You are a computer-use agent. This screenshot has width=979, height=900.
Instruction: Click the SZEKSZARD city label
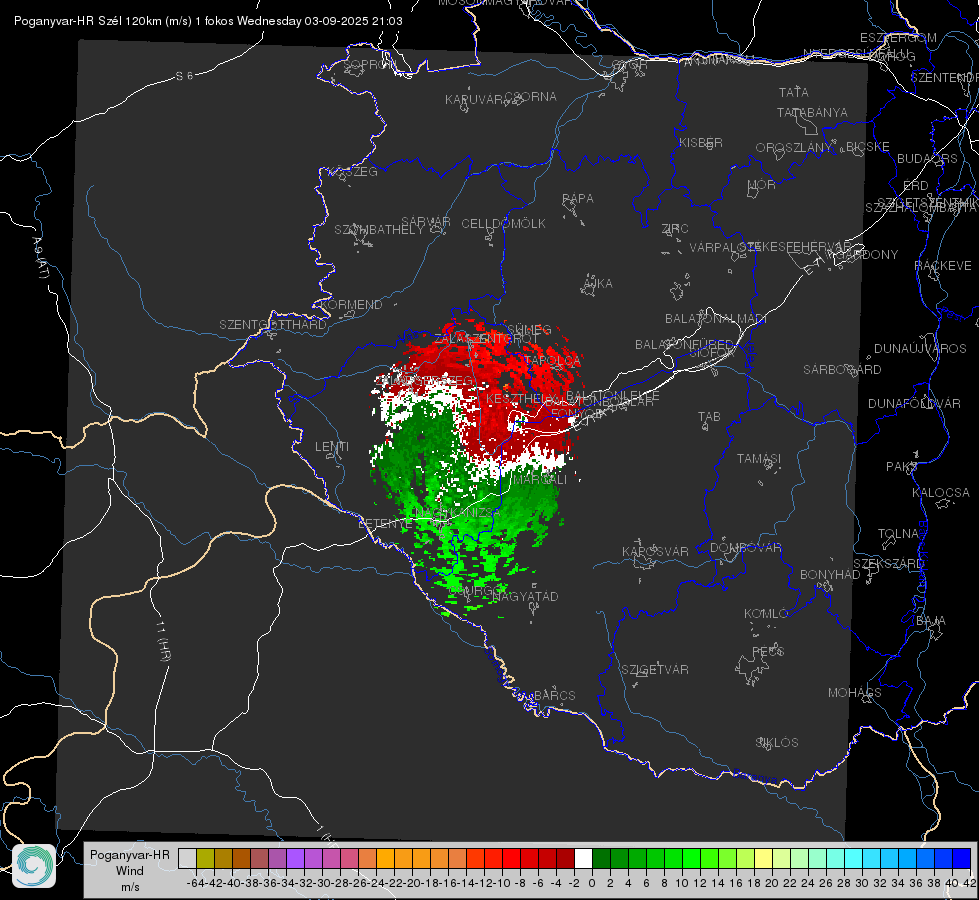tap(888, 564)
